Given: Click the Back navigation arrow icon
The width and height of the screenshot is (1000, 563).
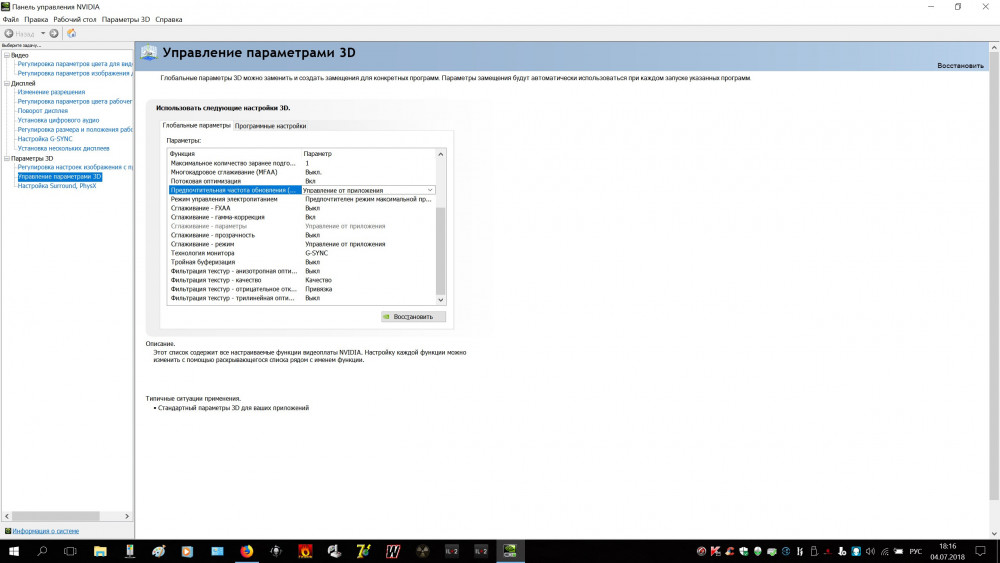Looking at the screenshot, I should (x=9, y=33).
